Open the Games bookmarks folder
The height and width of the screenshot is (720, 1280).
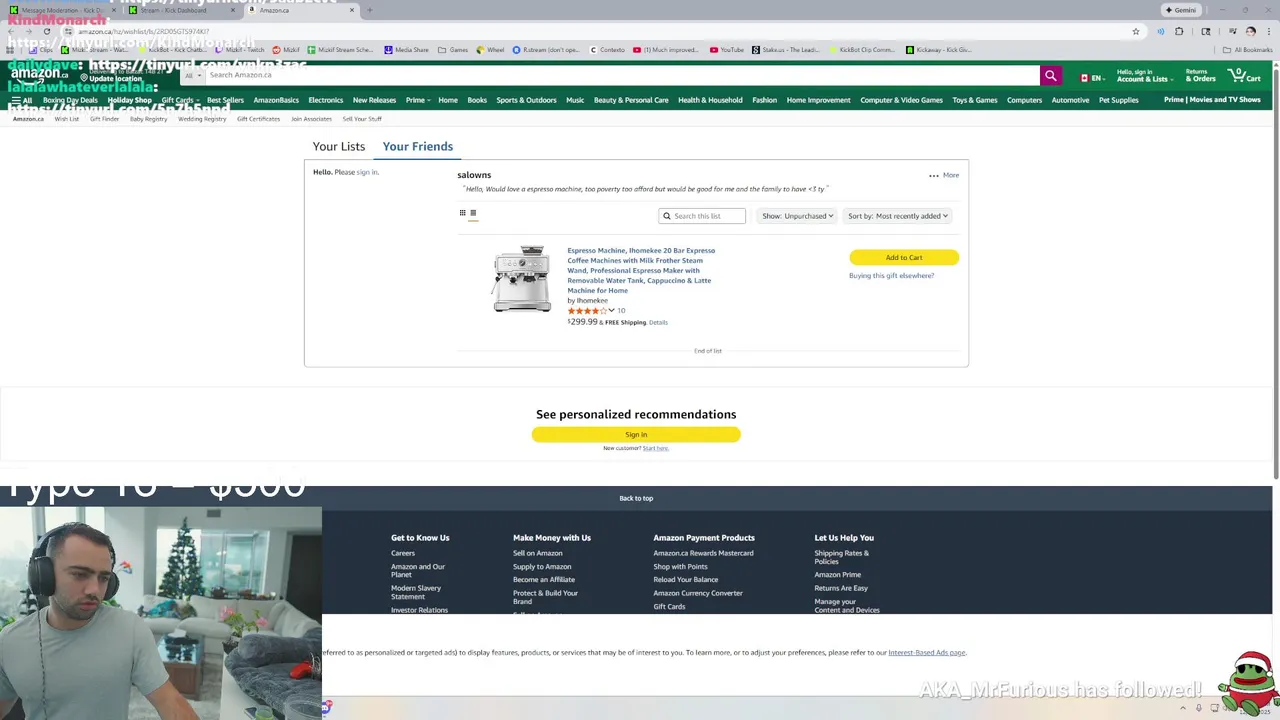click(453, 49)
